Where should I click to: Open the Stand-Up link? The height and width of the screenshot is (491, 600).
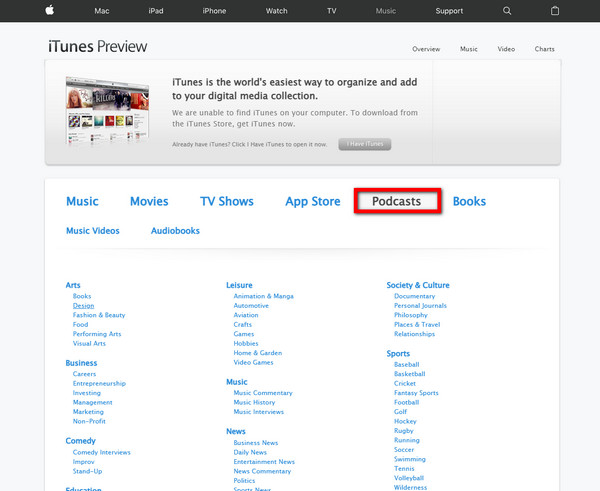[x=87, y=471]
